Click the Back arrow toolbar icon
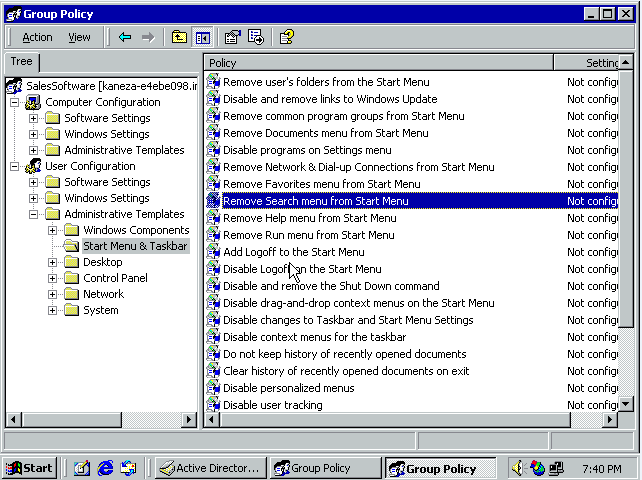Image resolution: width=642 pixels, height=480 pixels. [125, 38]
